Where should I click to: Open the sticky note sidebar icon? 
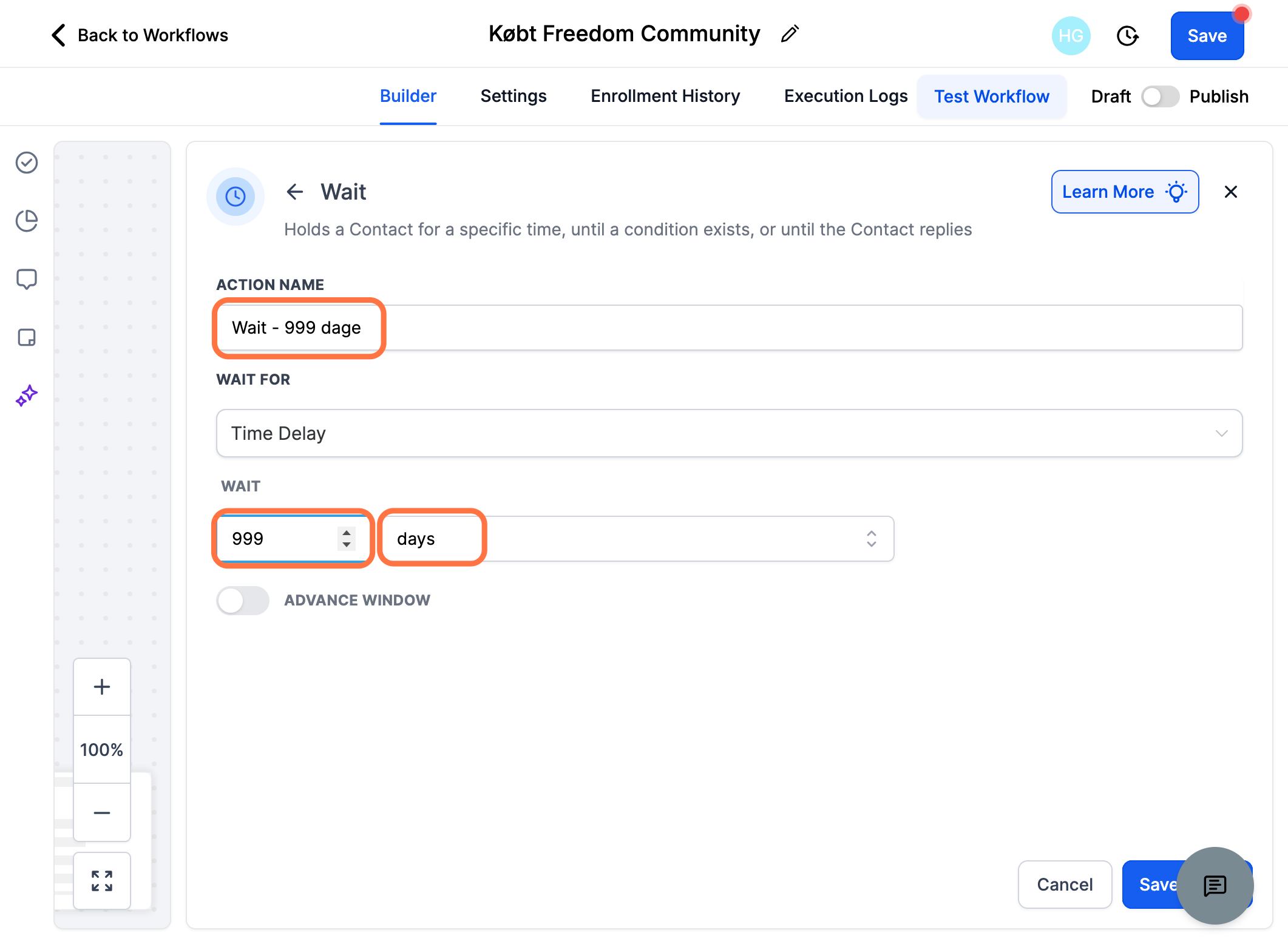(x=27, y=337)
